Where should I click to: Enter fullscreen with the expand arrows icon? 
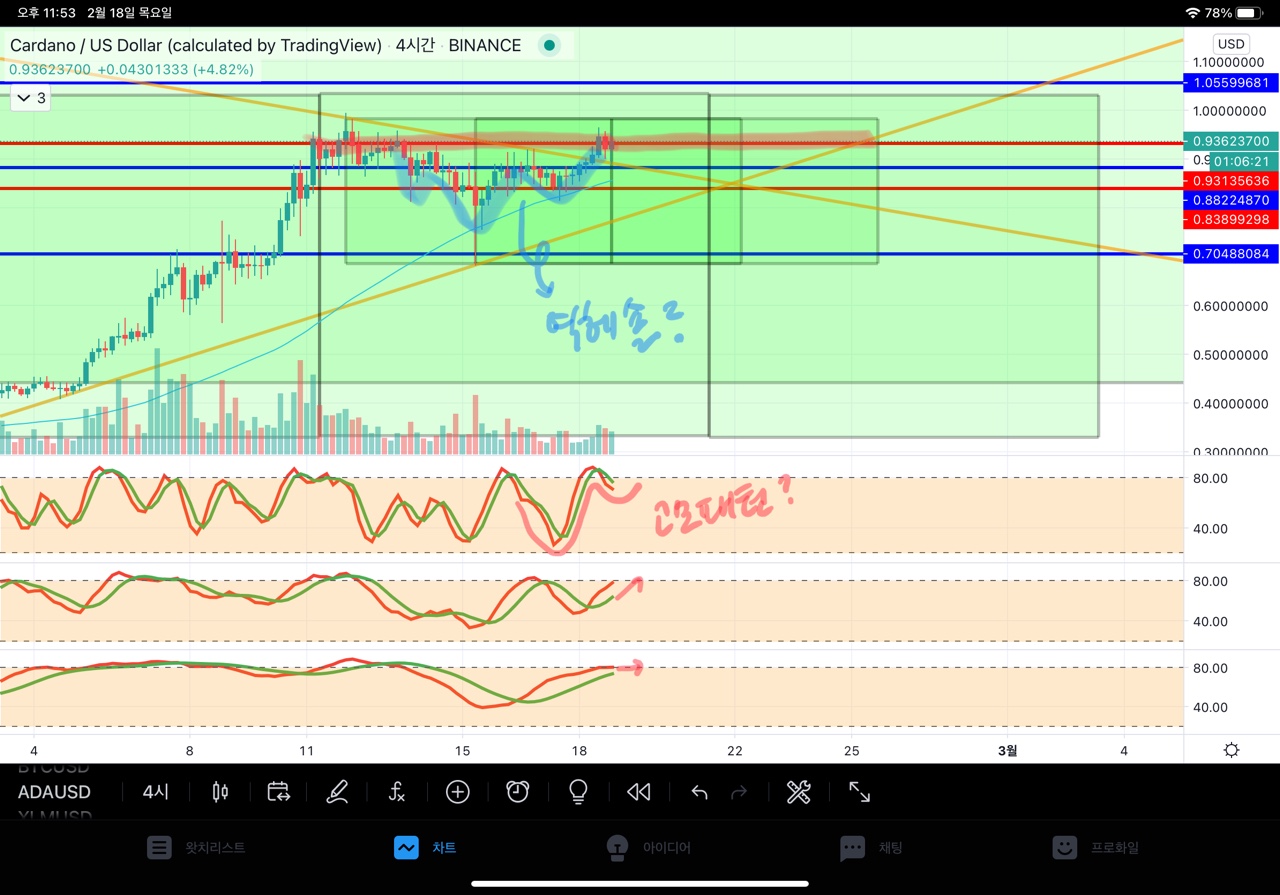(859, 792)
